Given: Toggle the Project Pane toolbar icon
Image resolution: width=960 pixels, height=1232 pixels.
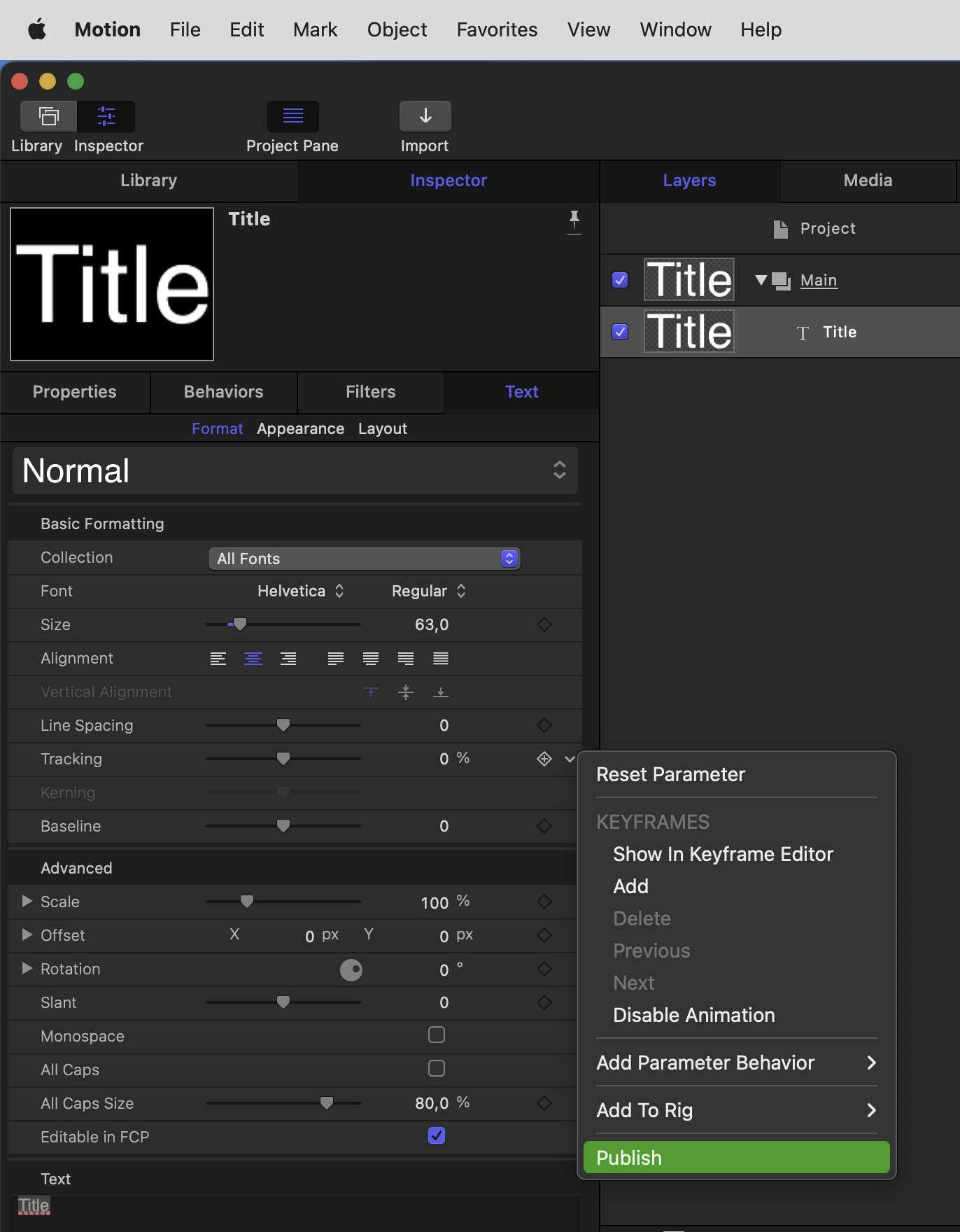Looking at the screenshot, I should 293,116.
